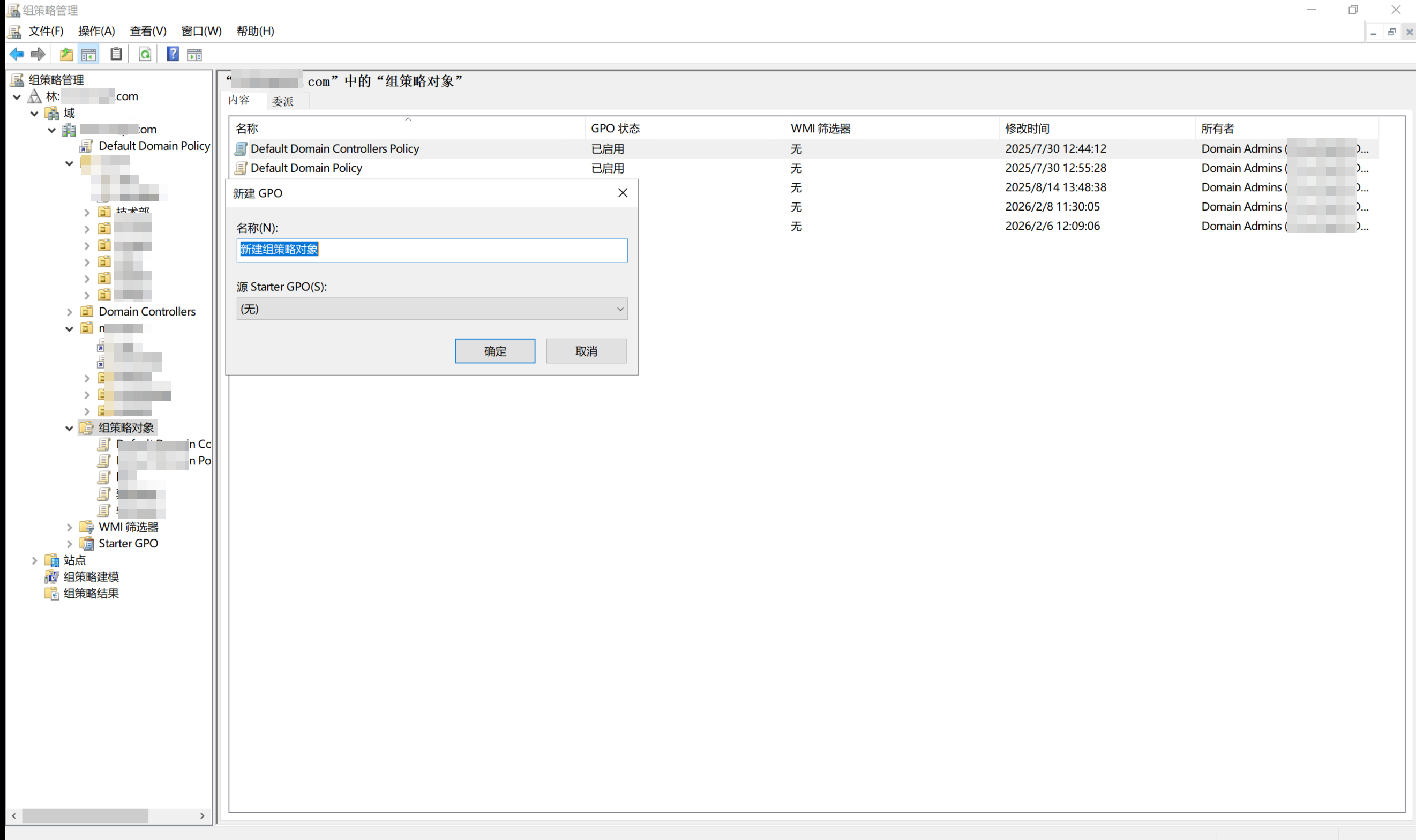Close the 新建 GPO dialog with X

[623, 193]
